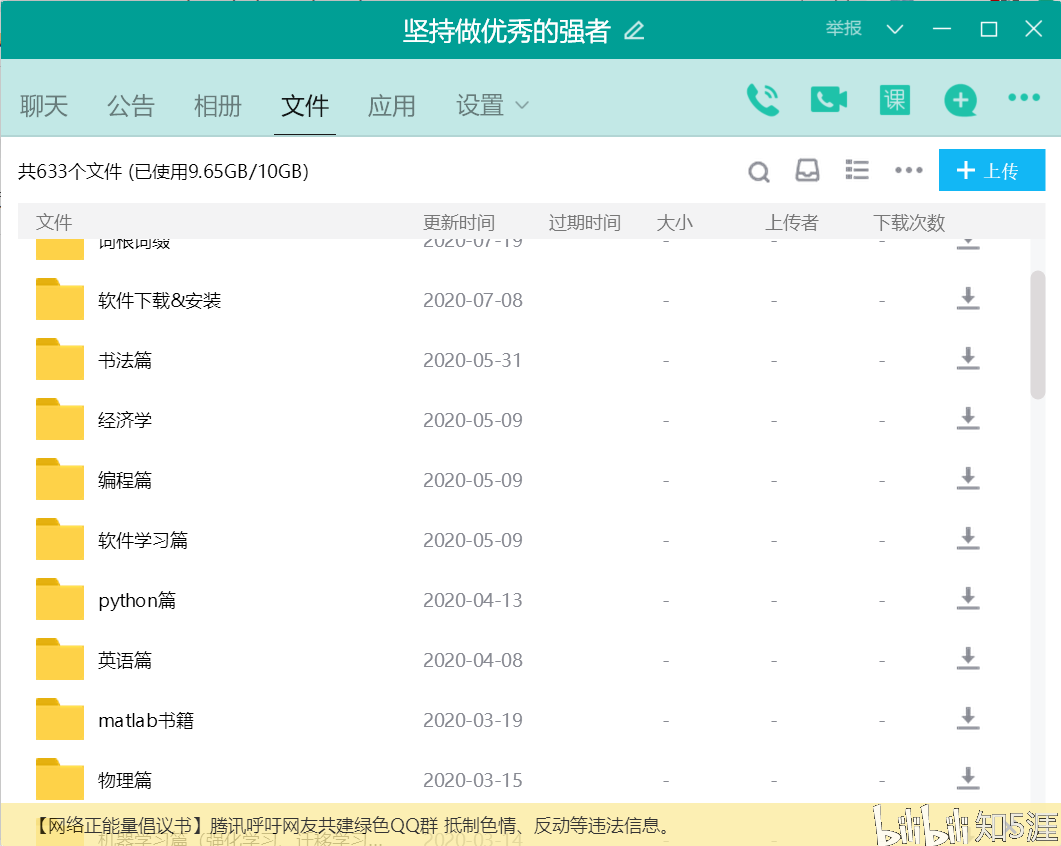The height and width of the screenshot is (846, 1061).
Task: Download the 软件学习篇 folder
Action: [x=968, y=539]
